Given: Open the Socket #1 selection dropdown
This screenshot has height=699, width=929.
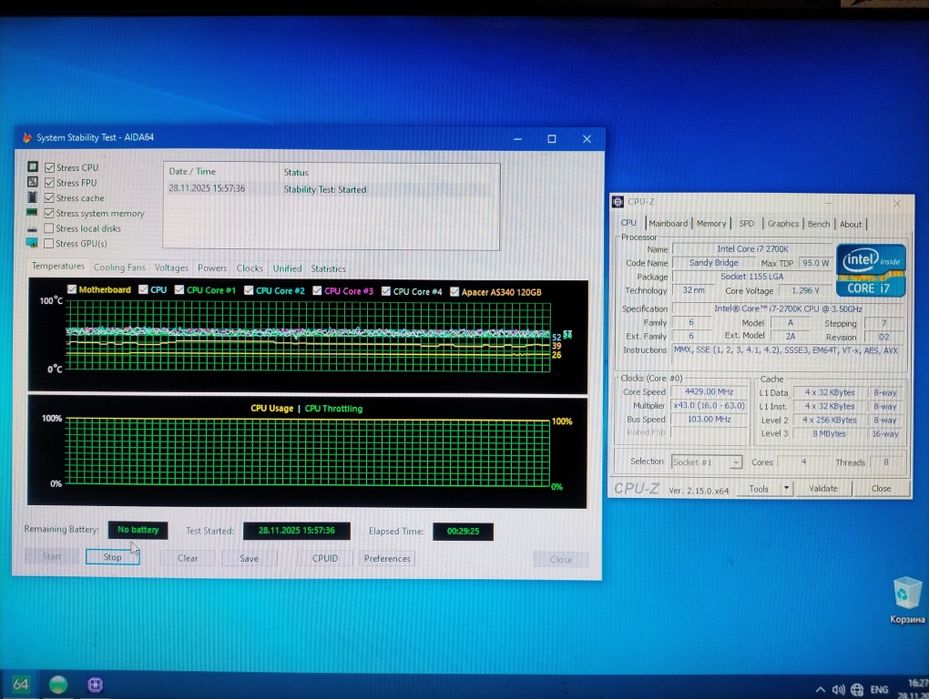Looking at the screenshot, I should [x=706, y=462].
